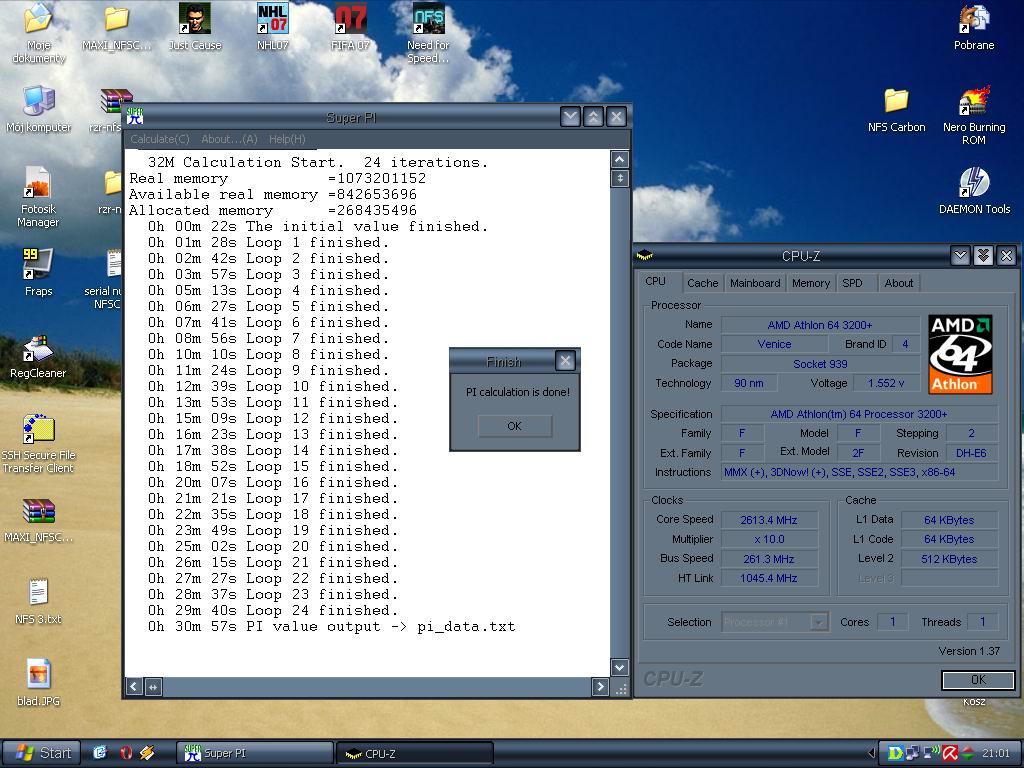The image size is (1024, 768).
Task: Open MAXI_NFSC archive on the left column
Action: (38, 521)
